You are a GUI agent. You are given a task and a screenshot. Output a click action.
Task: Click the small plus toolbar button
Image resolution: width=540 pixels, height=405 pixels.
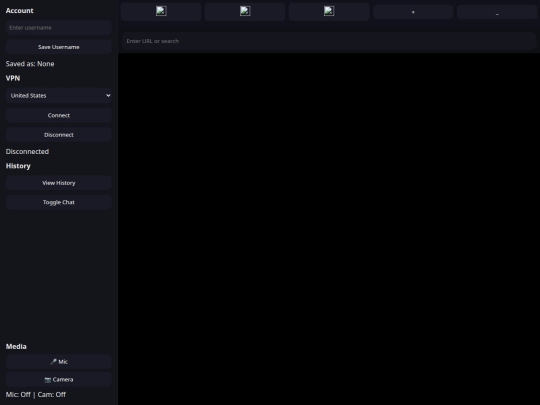click(413, 12)
